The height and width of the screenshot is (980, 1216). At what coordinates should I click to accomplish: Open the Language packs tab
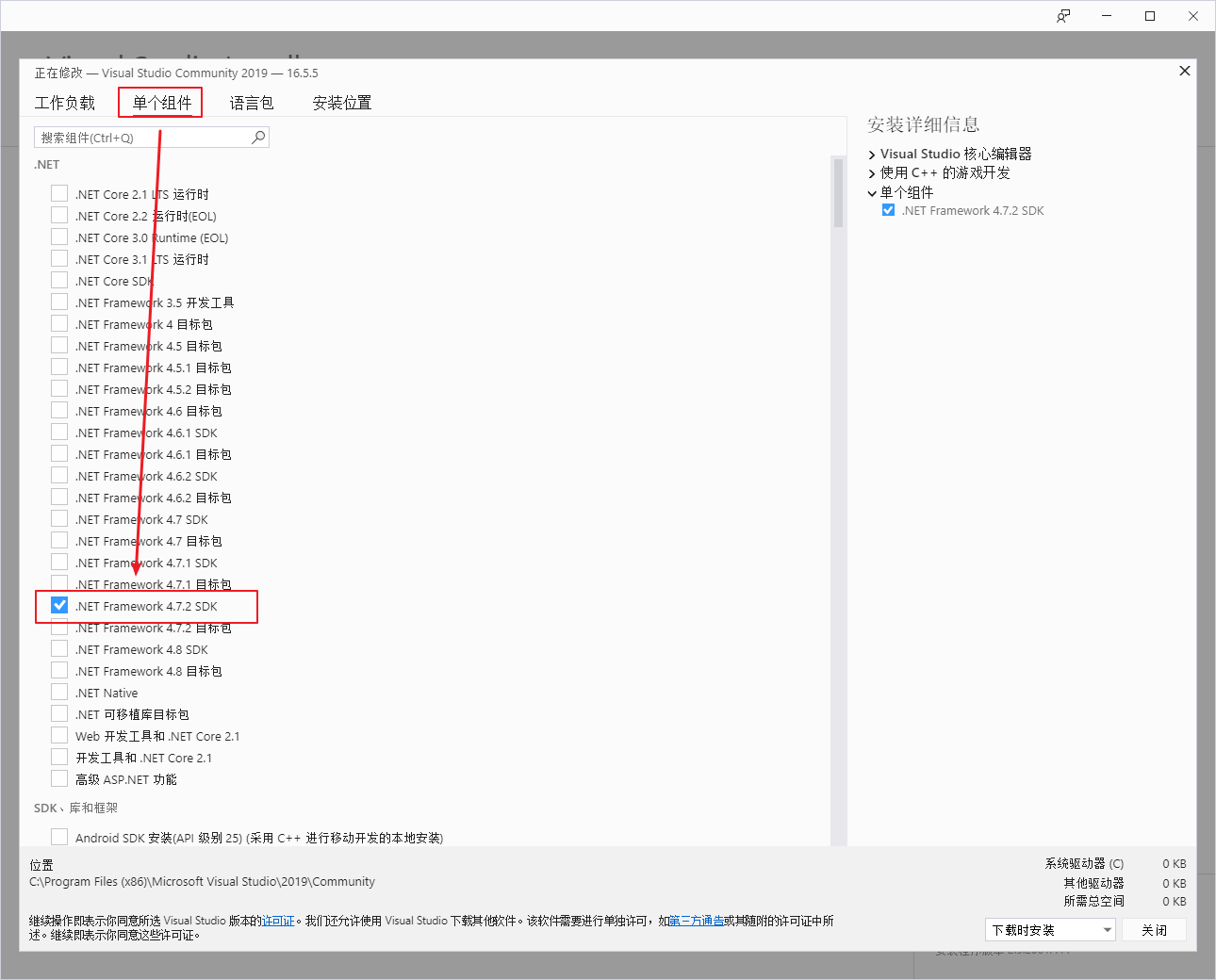(252, 103)
